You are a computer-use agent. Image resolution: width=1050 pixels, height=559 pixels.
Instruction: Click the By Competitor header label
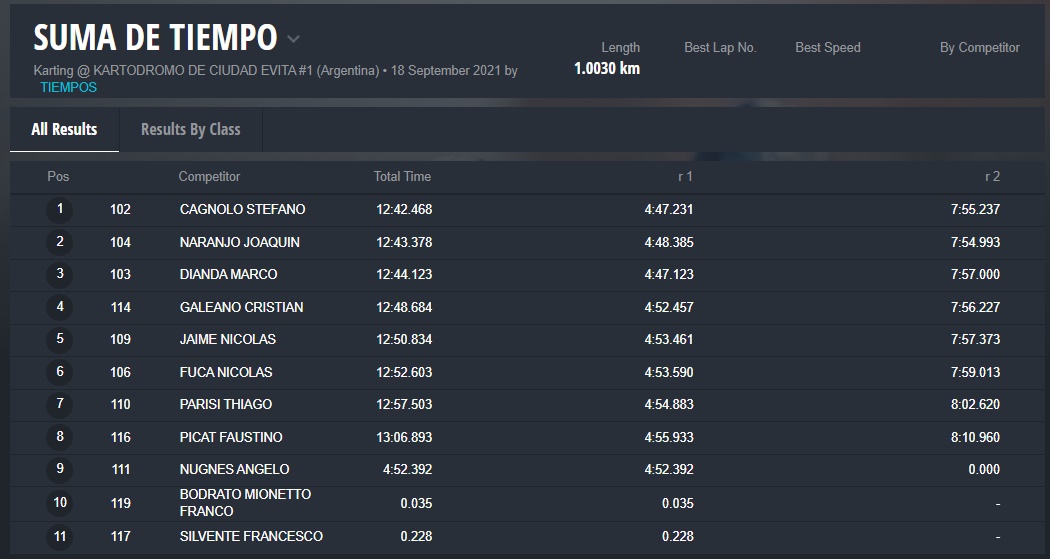coord(979,47)
